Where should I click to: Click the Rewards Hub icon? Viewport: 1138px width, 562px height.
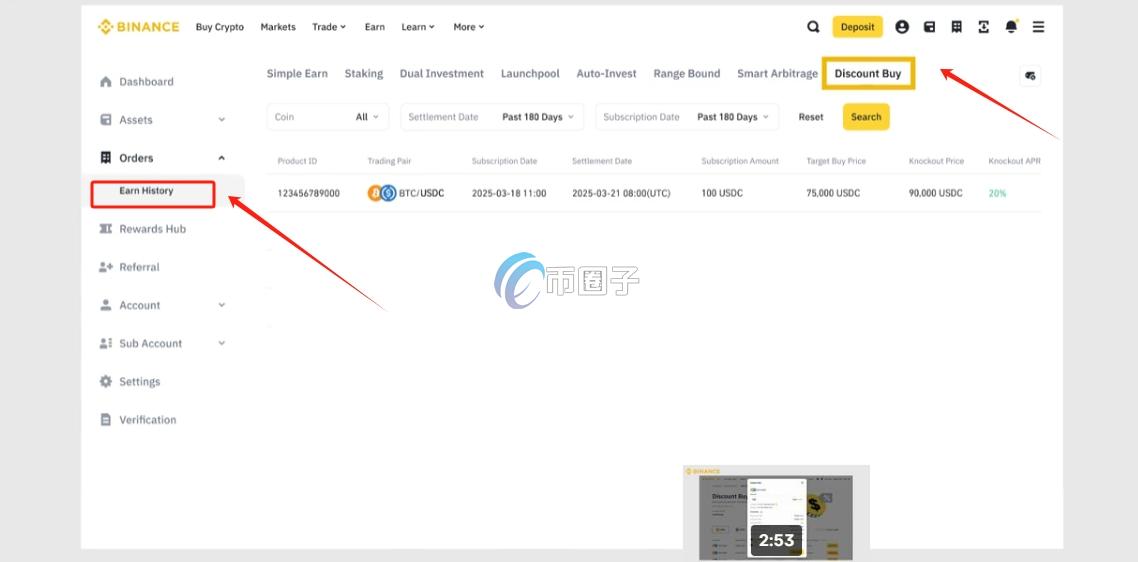tap(106, 229)
